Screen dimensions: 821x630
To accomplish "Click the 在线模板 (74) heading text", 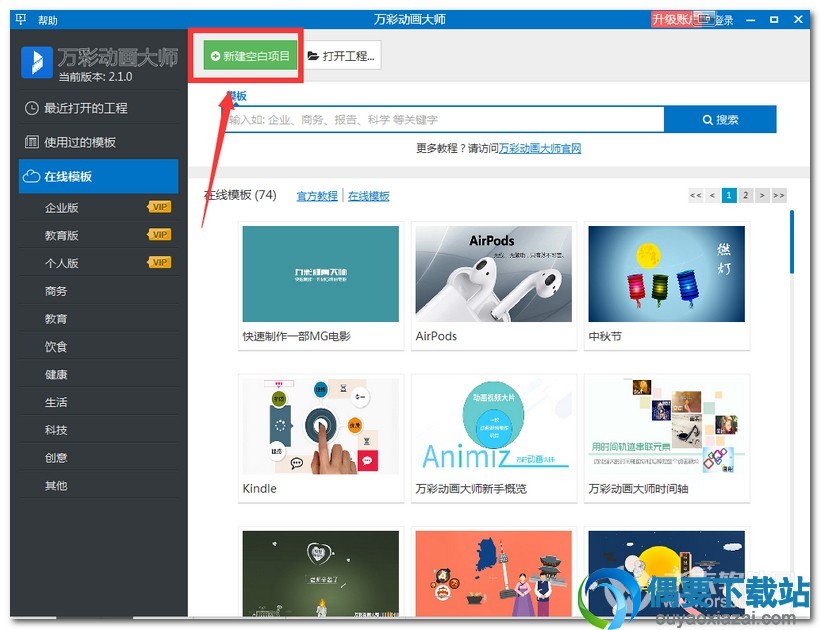I will [x=240, y=195].
